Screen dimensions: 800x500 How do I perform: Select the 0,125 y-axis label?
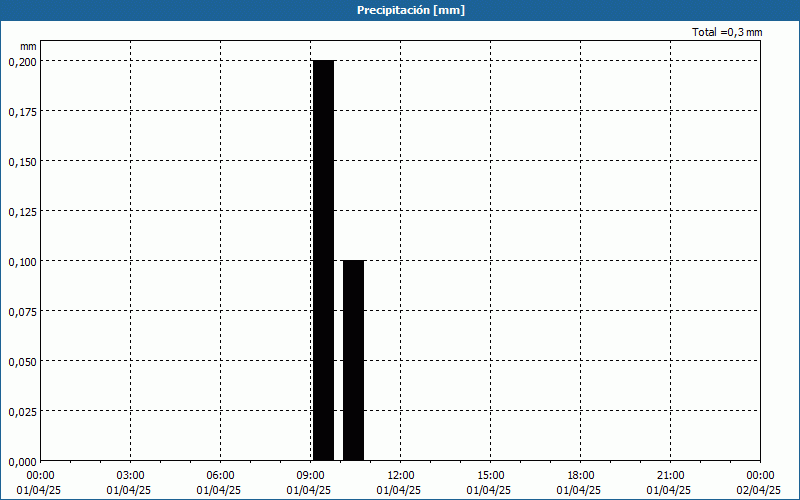(x=22, y=212)
